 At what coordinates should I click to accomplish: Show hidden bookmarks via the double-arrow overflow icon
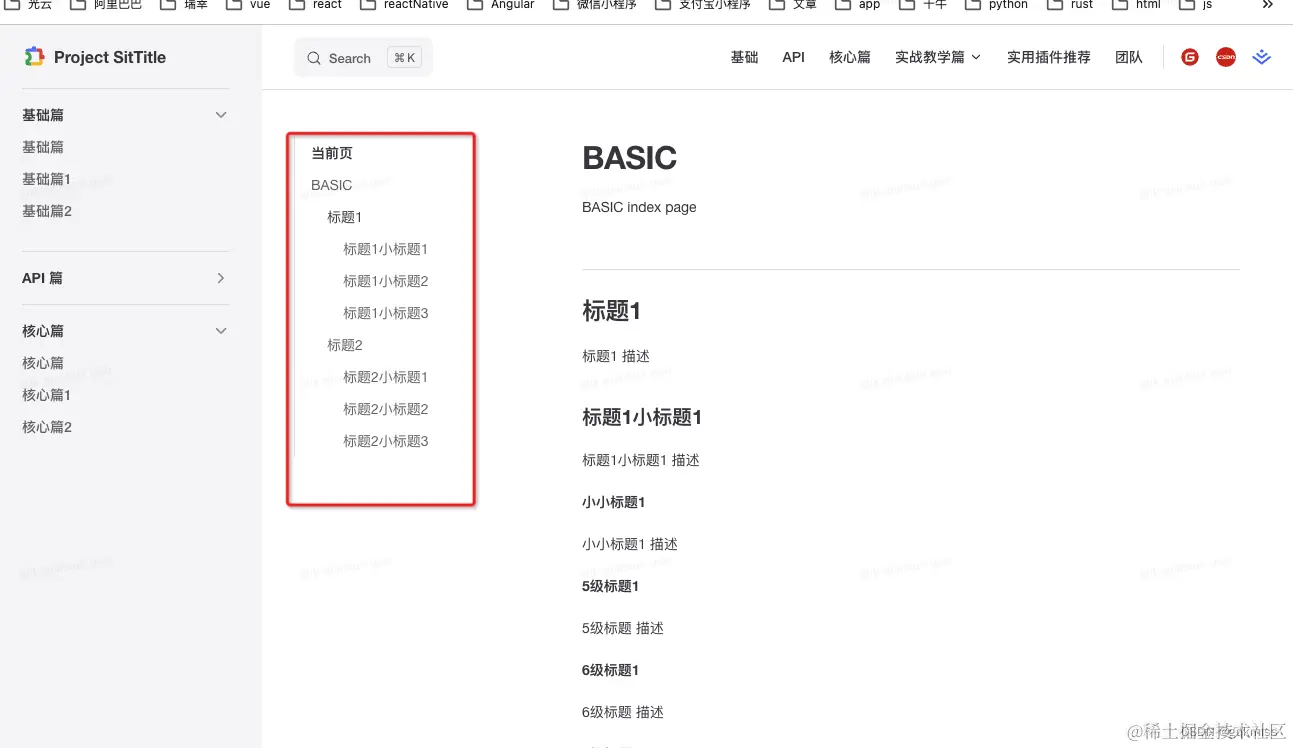1268,4
